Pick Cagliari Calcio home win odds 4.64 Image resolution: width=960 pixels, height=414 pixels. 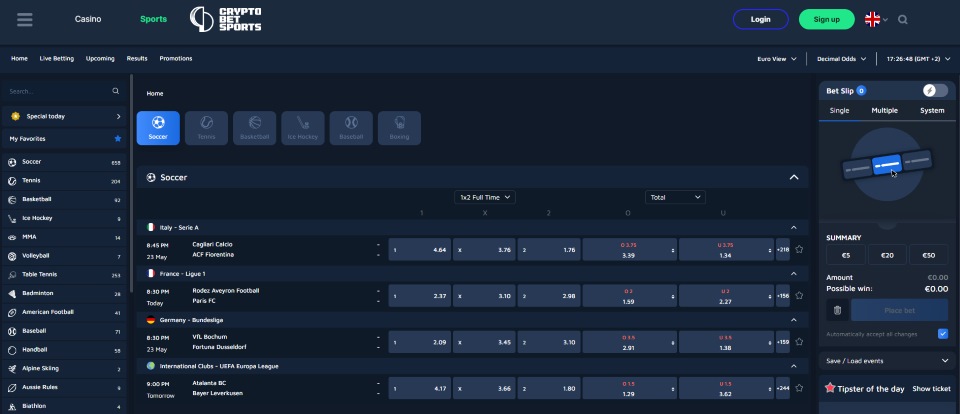(x=420, y=250)
